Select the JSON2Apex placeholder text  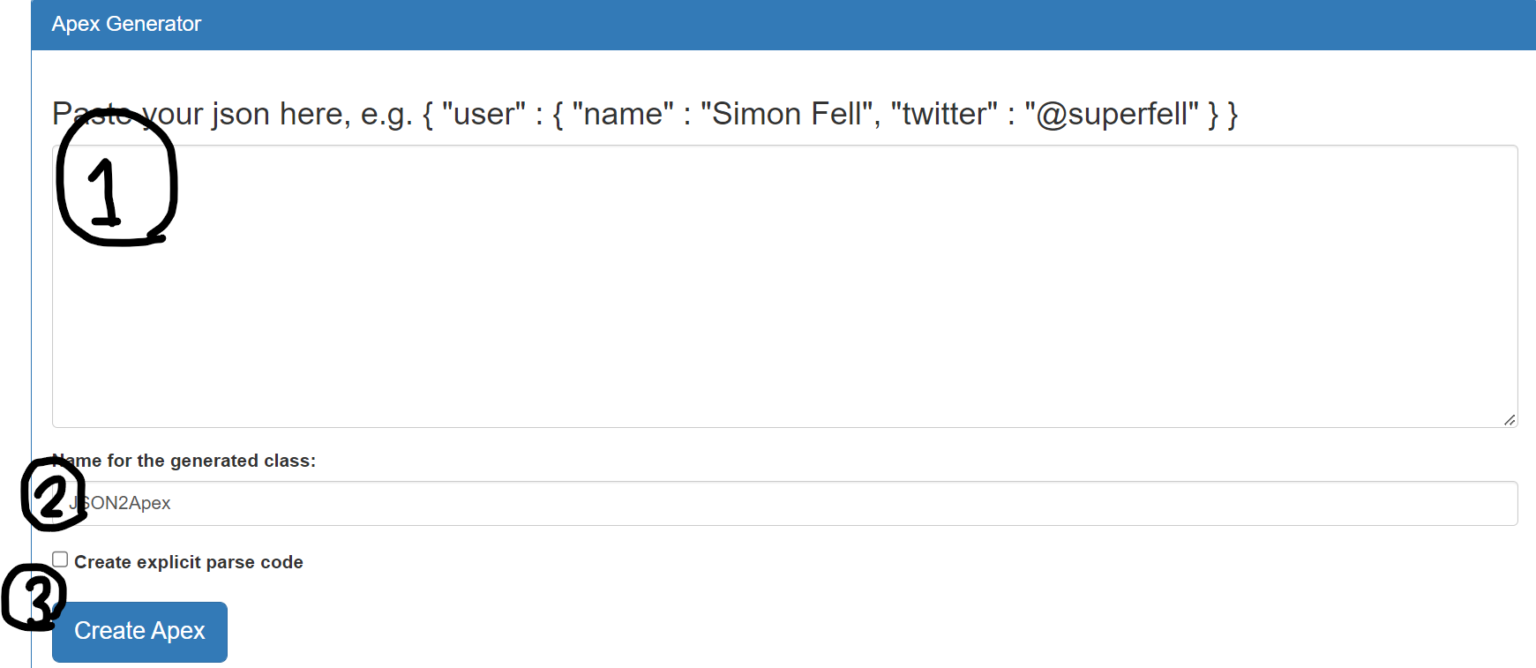pyautogui.click(x=120, y=503)
